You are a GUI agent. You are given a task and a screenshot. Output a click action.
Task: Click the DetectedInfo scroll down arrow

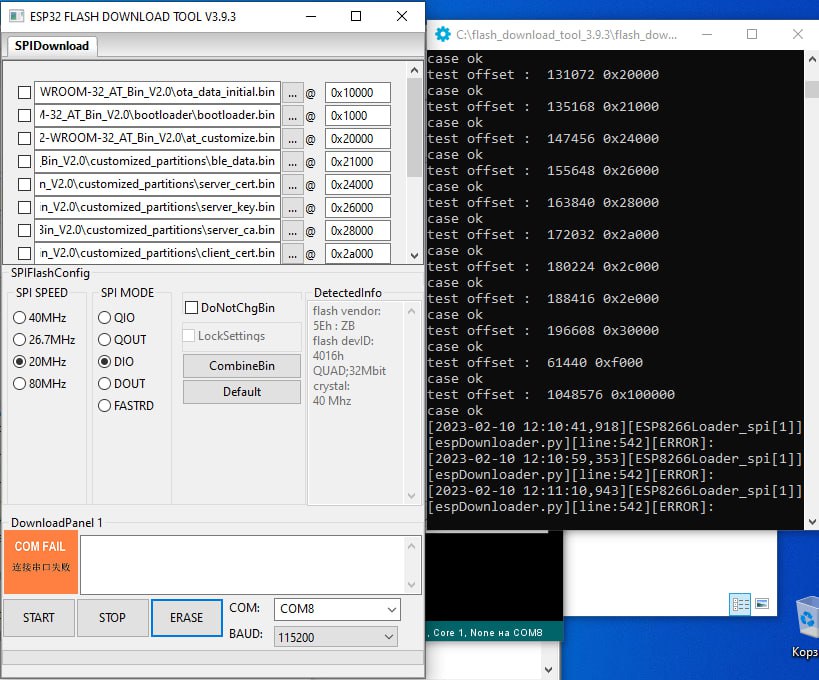pyautogui.click(x=411, y=496)
